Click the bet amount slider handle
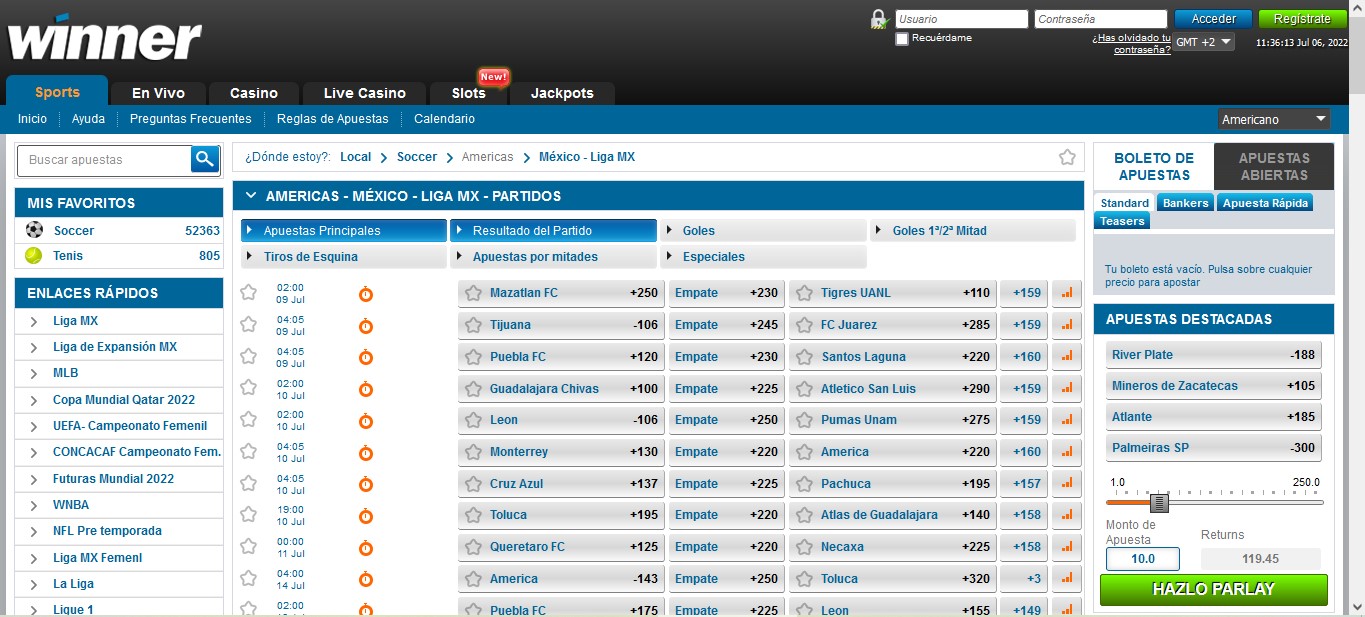1365x617 pixels. tap(1159, 502)
